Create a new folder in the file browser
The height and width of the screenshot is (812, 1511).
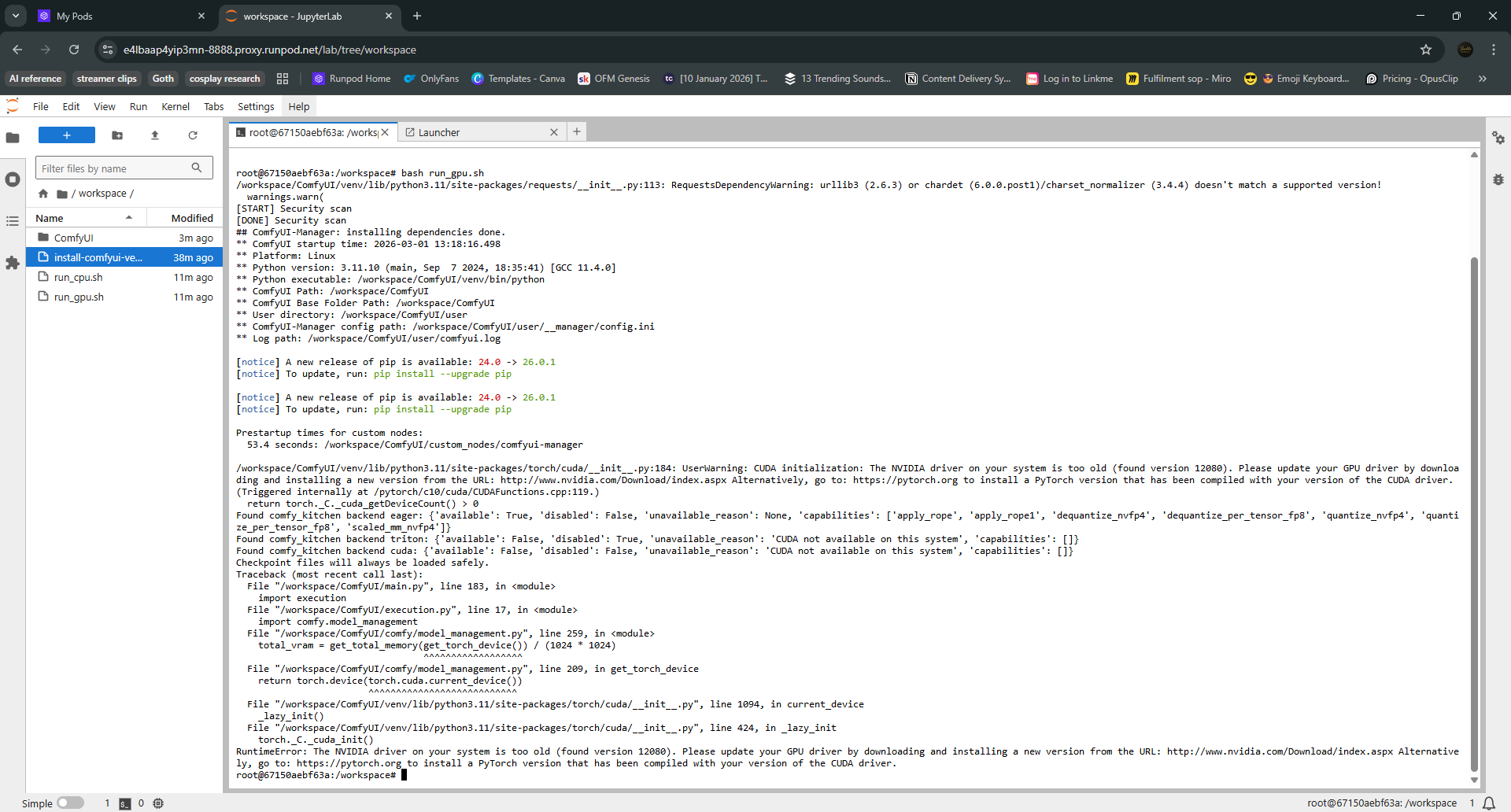116,135
